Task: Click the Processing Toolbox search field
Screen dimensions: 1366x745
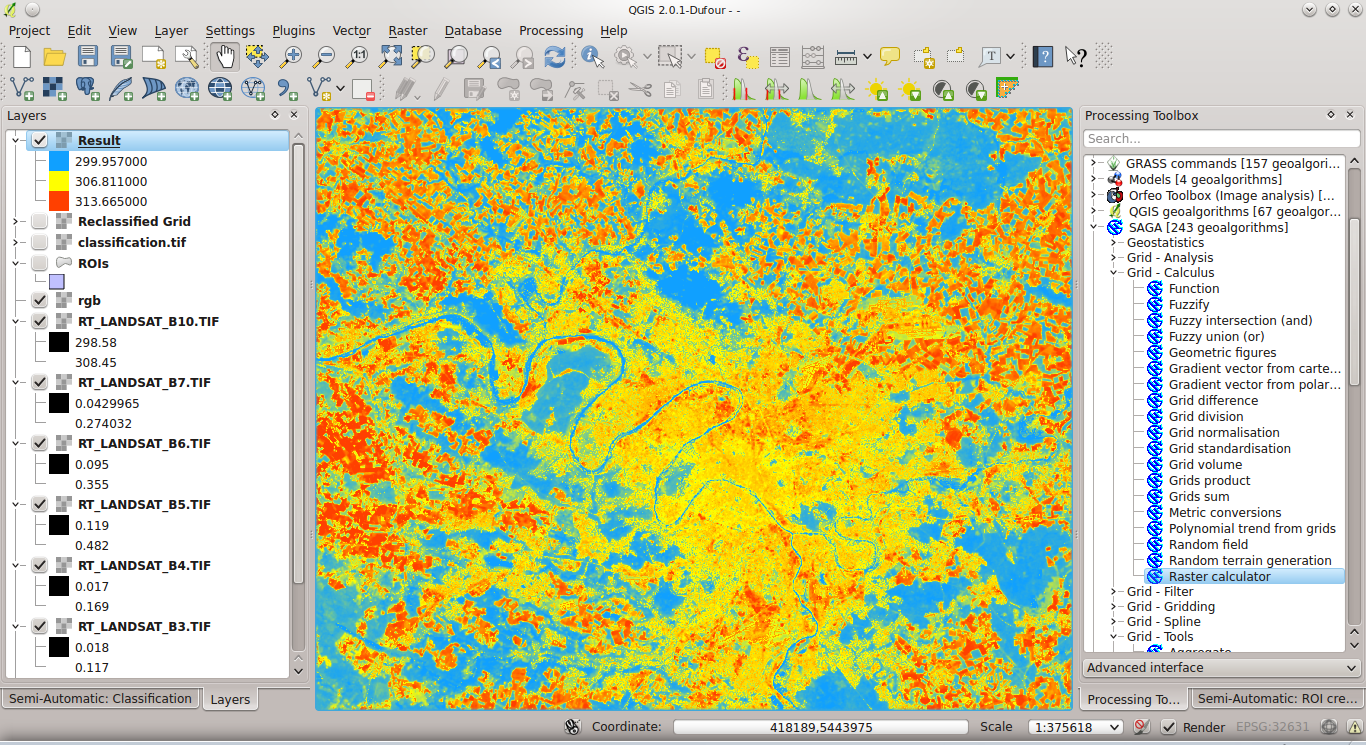Action: click(x=1220, y=137)
